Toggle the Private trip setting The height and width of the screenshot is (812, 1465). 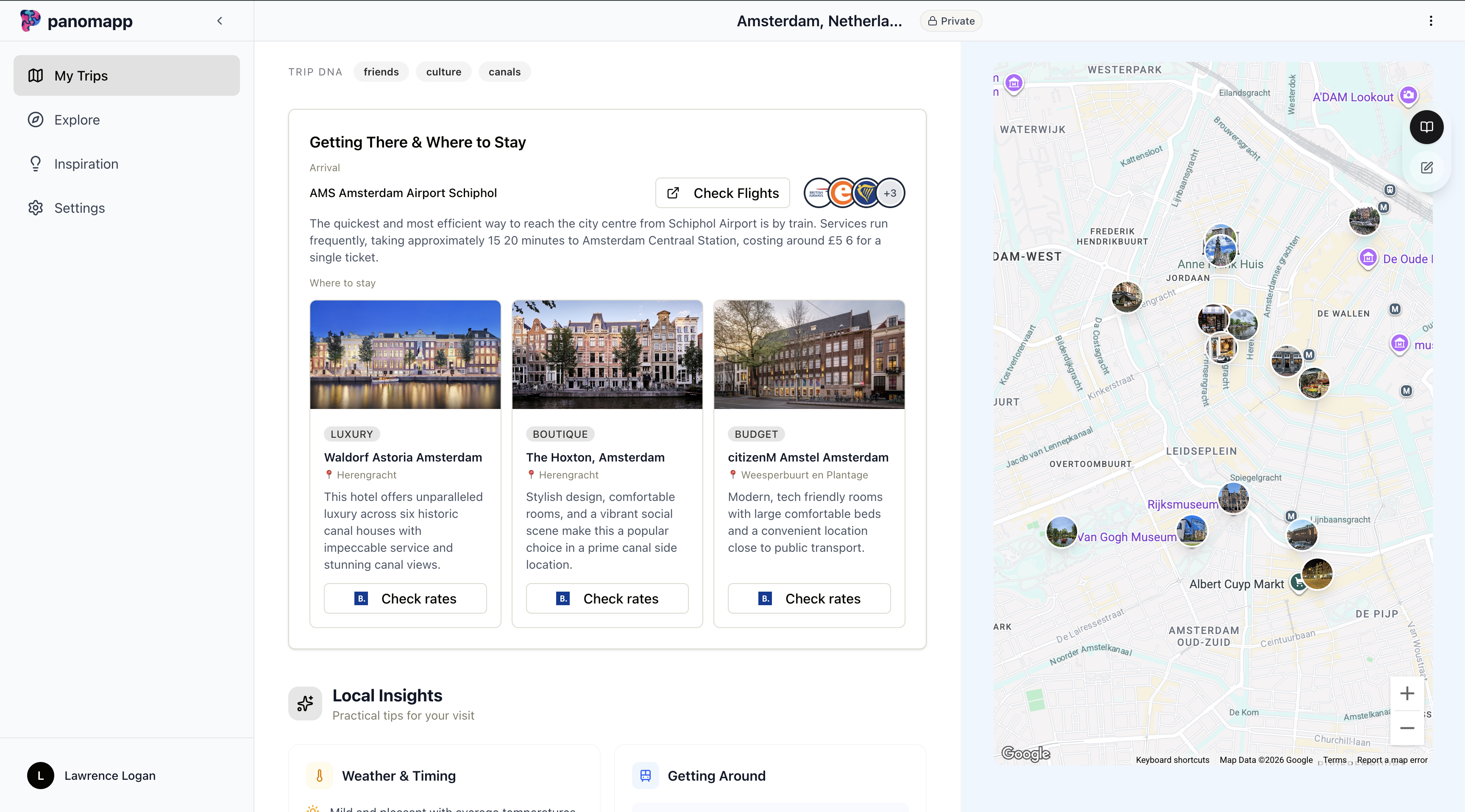(950, 20)
